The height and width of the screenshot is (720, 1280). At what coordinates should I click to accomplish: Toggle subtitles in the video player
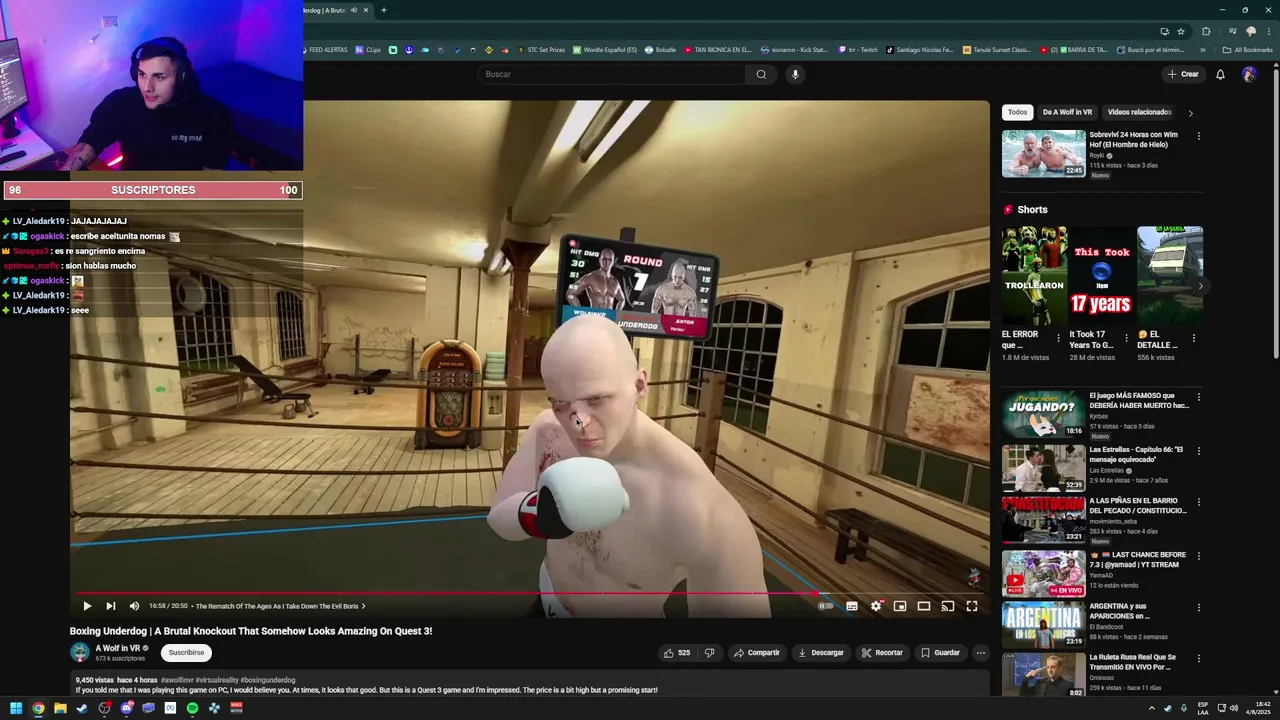tap(852, 606)
